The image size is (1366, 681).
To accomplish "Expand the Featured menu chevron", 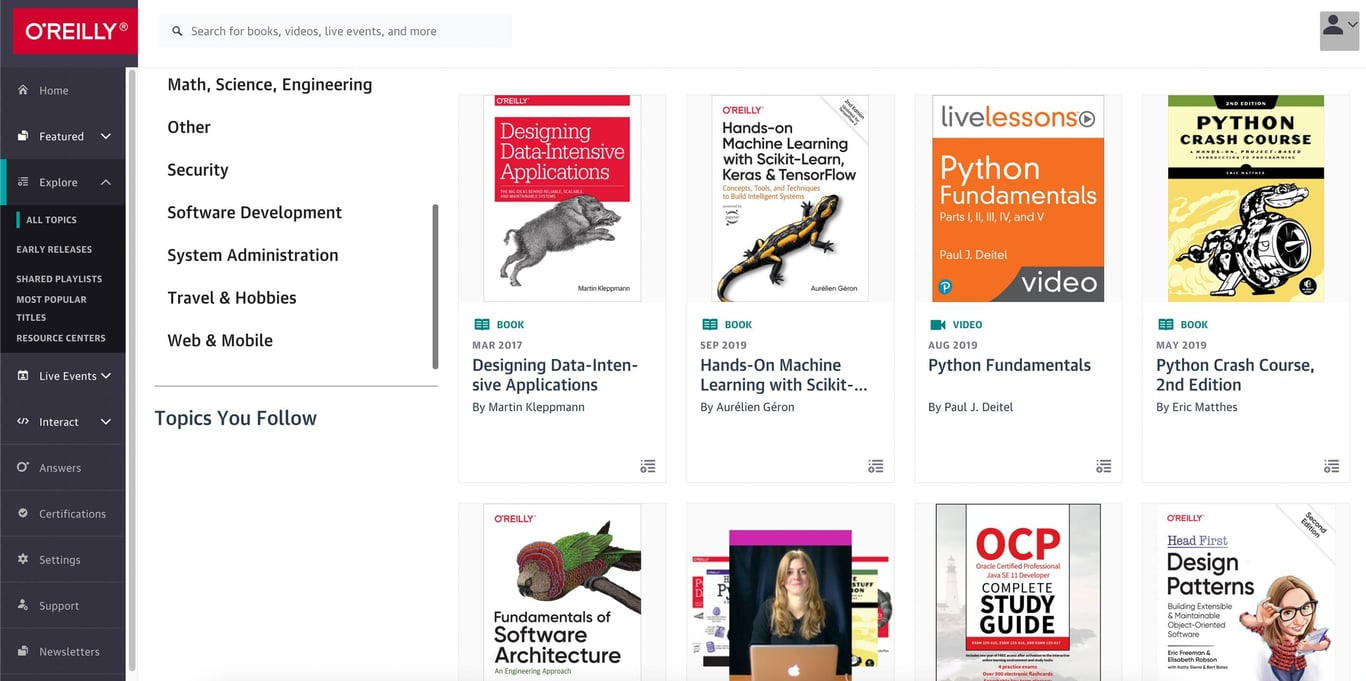I will (106, 136).
